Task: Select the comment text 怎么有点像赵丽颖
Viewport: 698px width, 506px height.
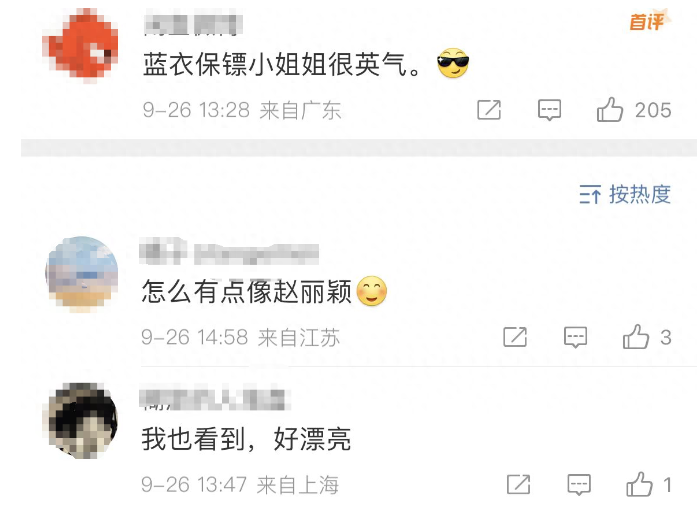Action: point(247,291)
